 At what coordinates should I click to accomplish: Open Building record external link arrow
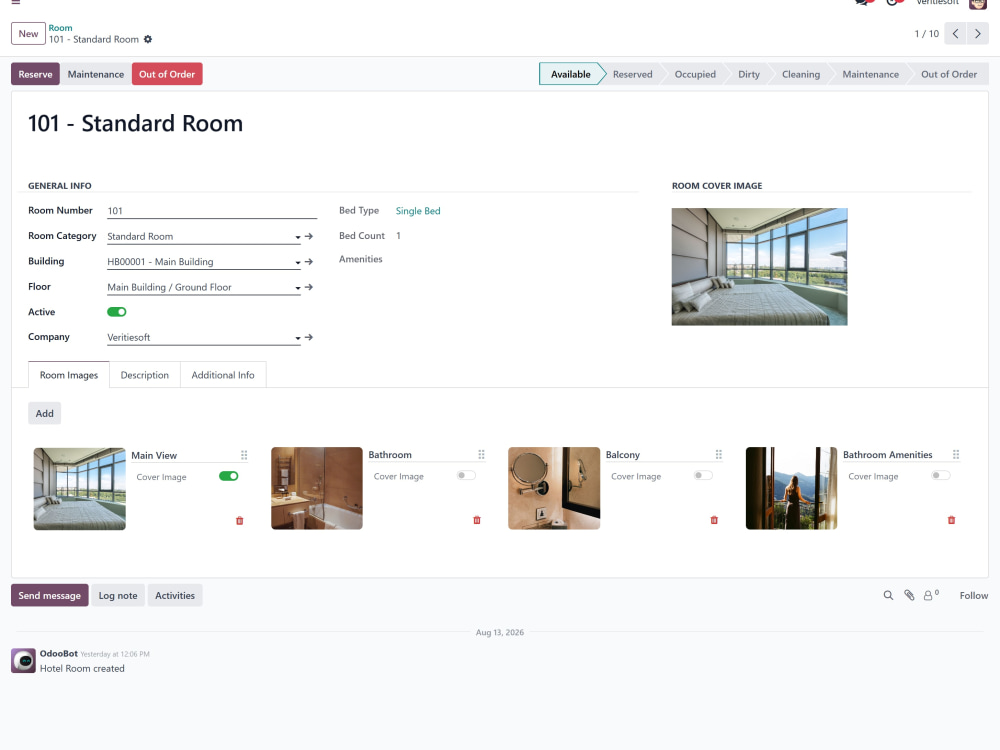click(x=309, y=262)
